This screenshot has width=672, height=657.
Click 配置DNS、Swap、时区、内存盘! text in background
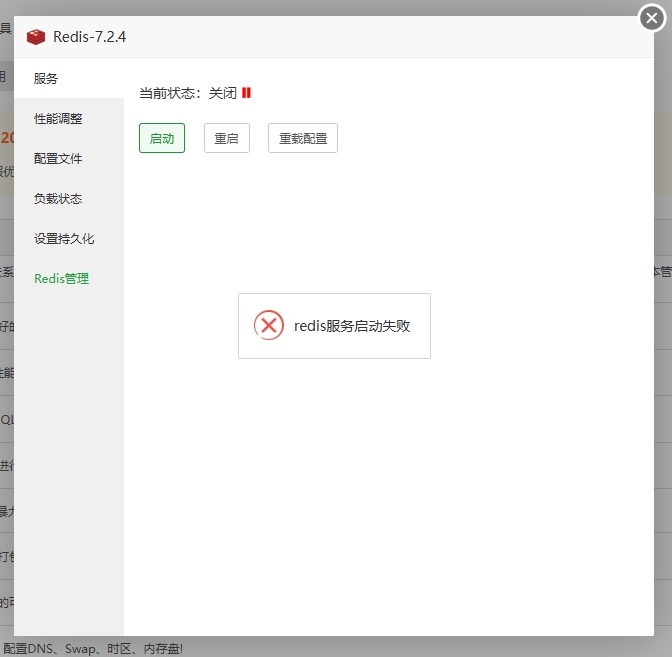93,649
